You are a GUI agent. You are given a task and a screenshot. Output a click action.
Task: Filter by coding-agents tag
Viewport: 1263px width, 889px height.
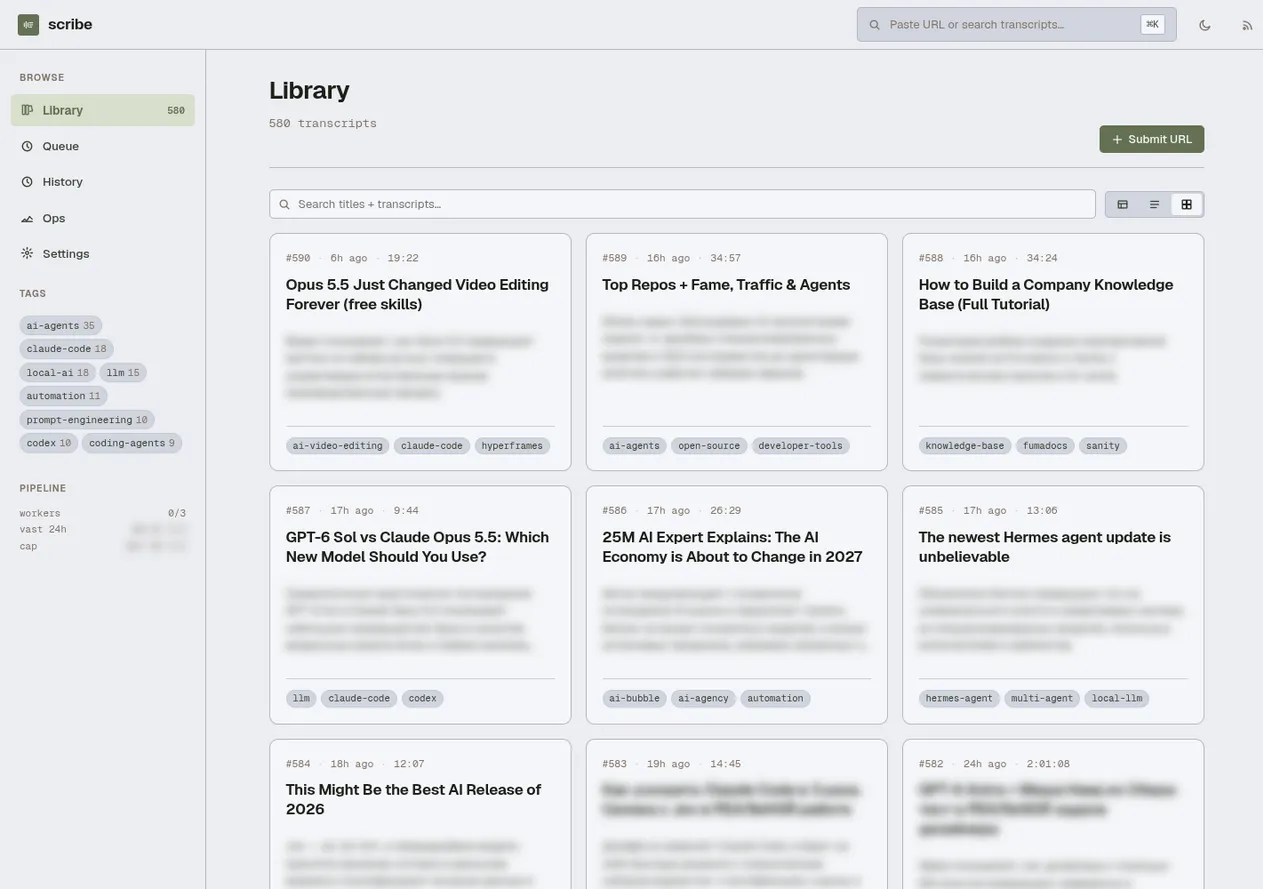(x=132, y=443)
